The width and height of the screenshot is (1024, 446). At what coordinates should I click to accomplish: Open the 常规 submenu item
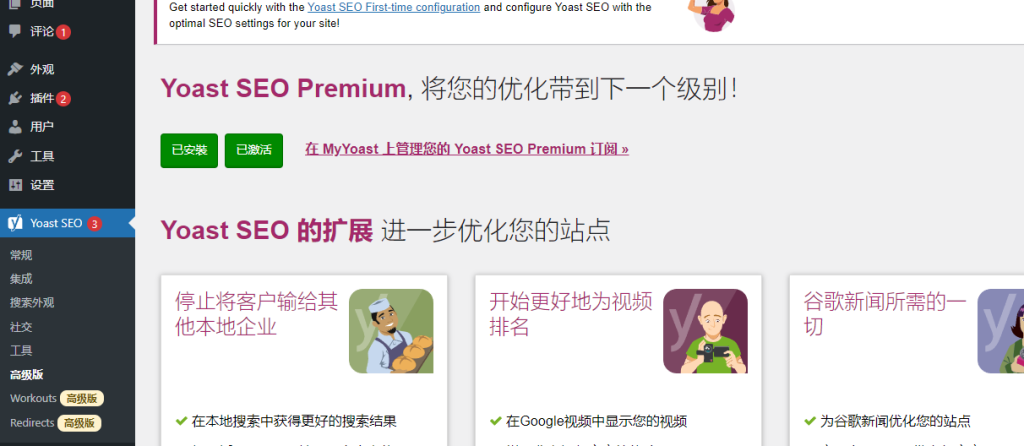pos(21,255)
